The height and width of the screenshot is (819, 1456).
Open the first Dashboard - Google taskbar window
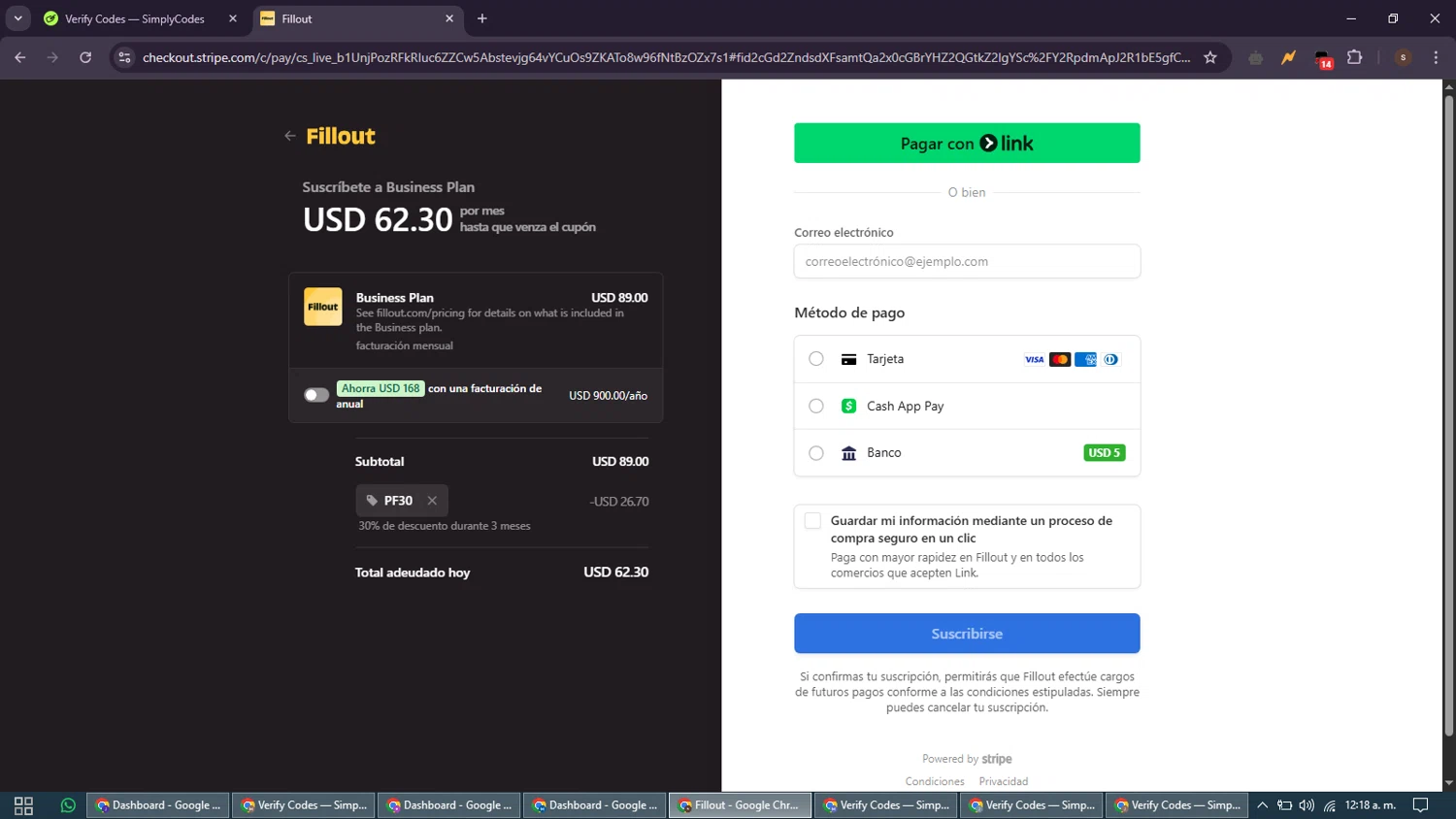click(158, 805)
